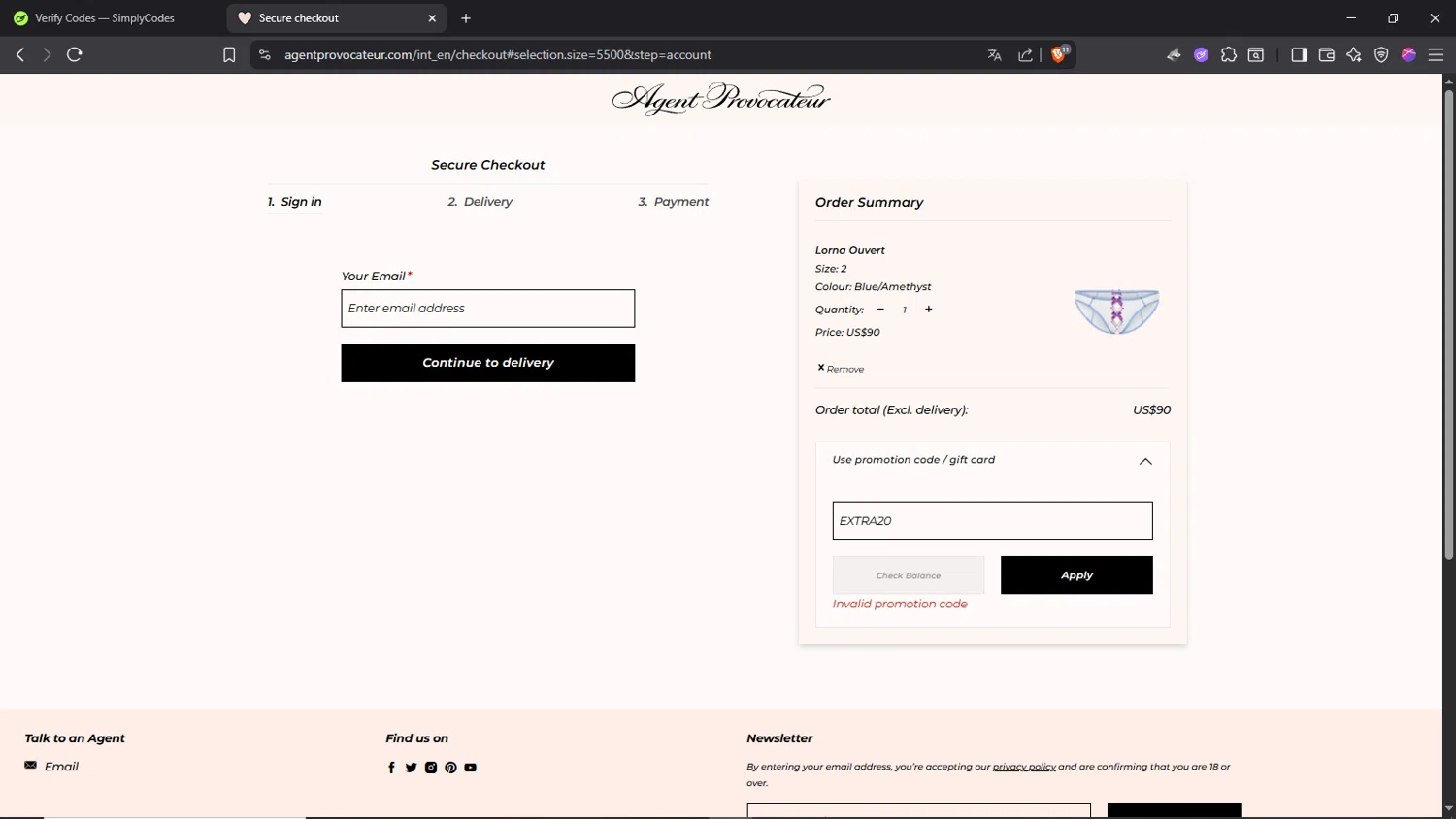Viewport: 1456px width, 819px height.
Task: Toggle browser sidebar panel
Action: (1299, 55)
